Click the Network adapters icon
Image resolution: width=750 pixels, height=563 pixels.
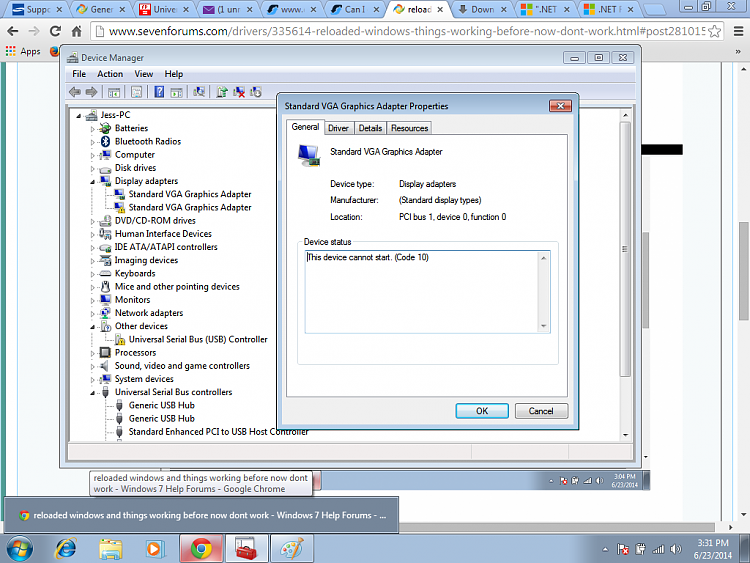click(x=105, y=313)
